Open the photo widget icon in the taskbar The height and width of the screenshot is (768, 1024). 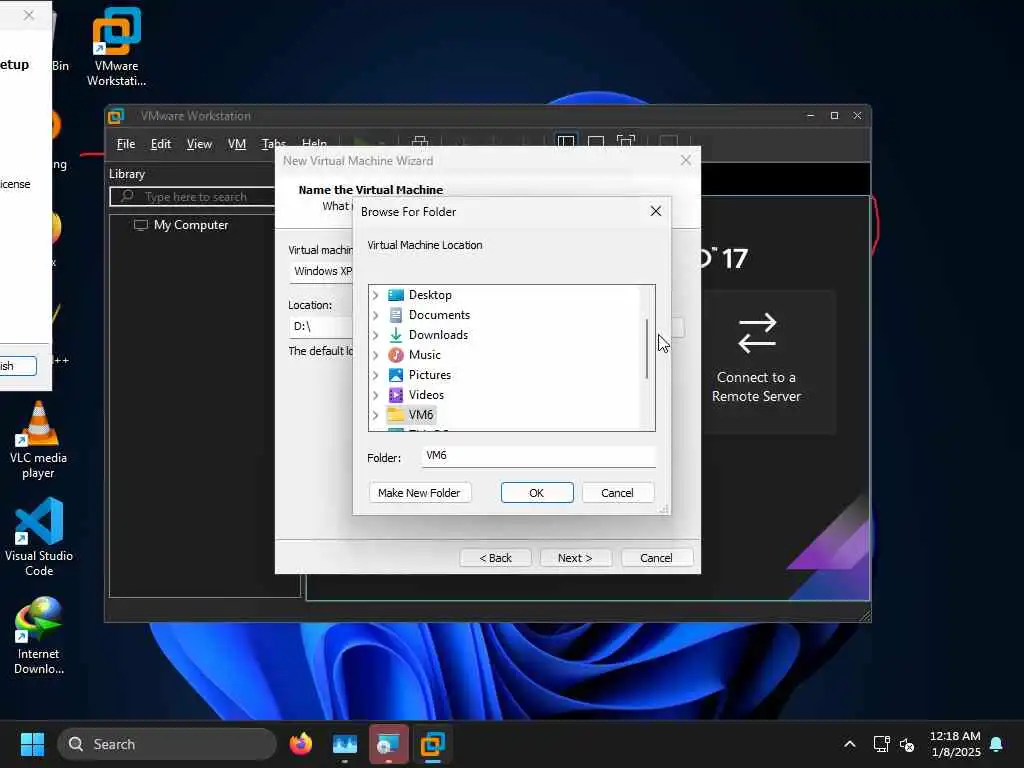tap(345, 744)
